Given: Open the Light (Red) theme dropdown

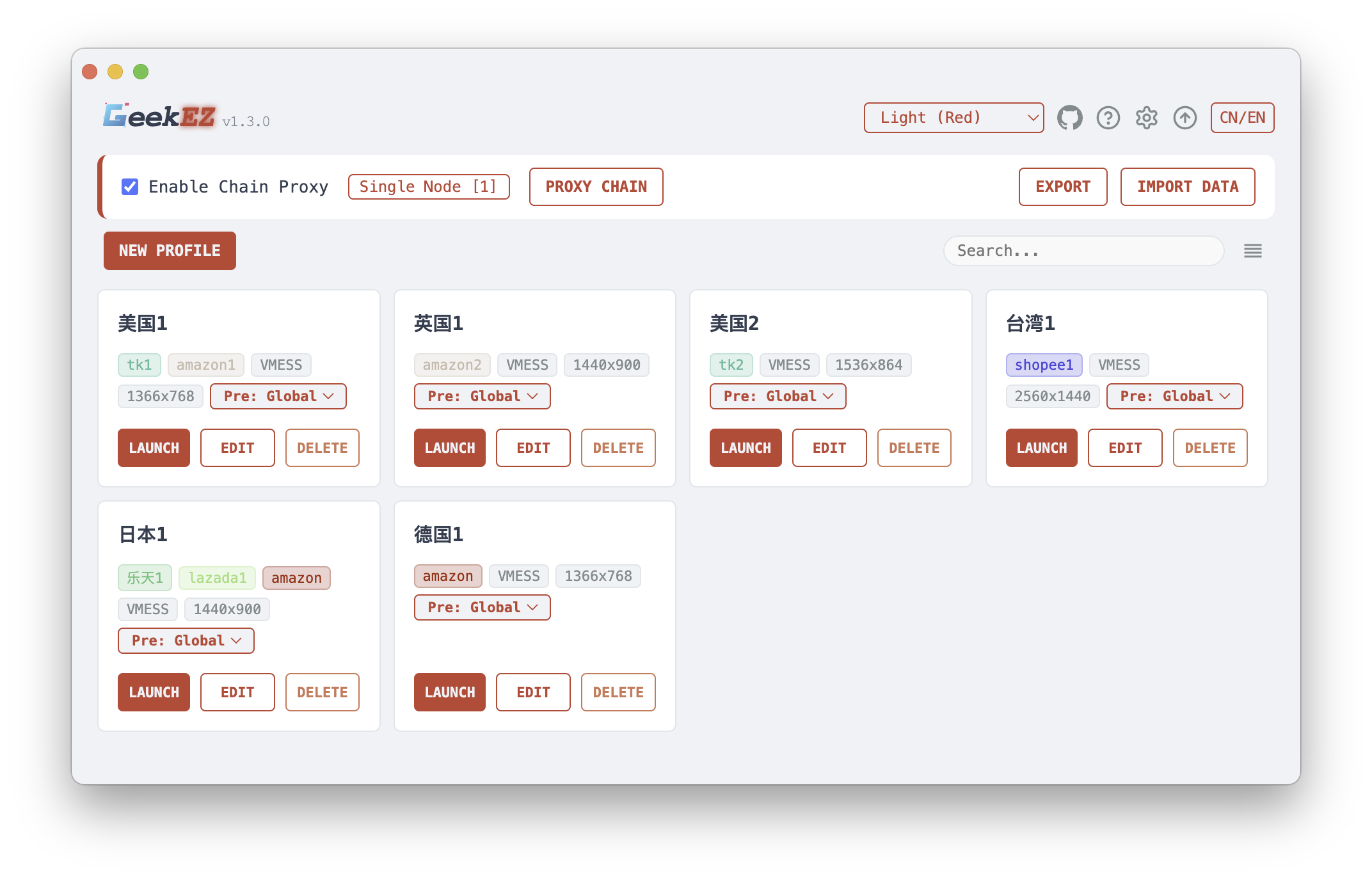Looking at the screenshot, I should point(953,118).
